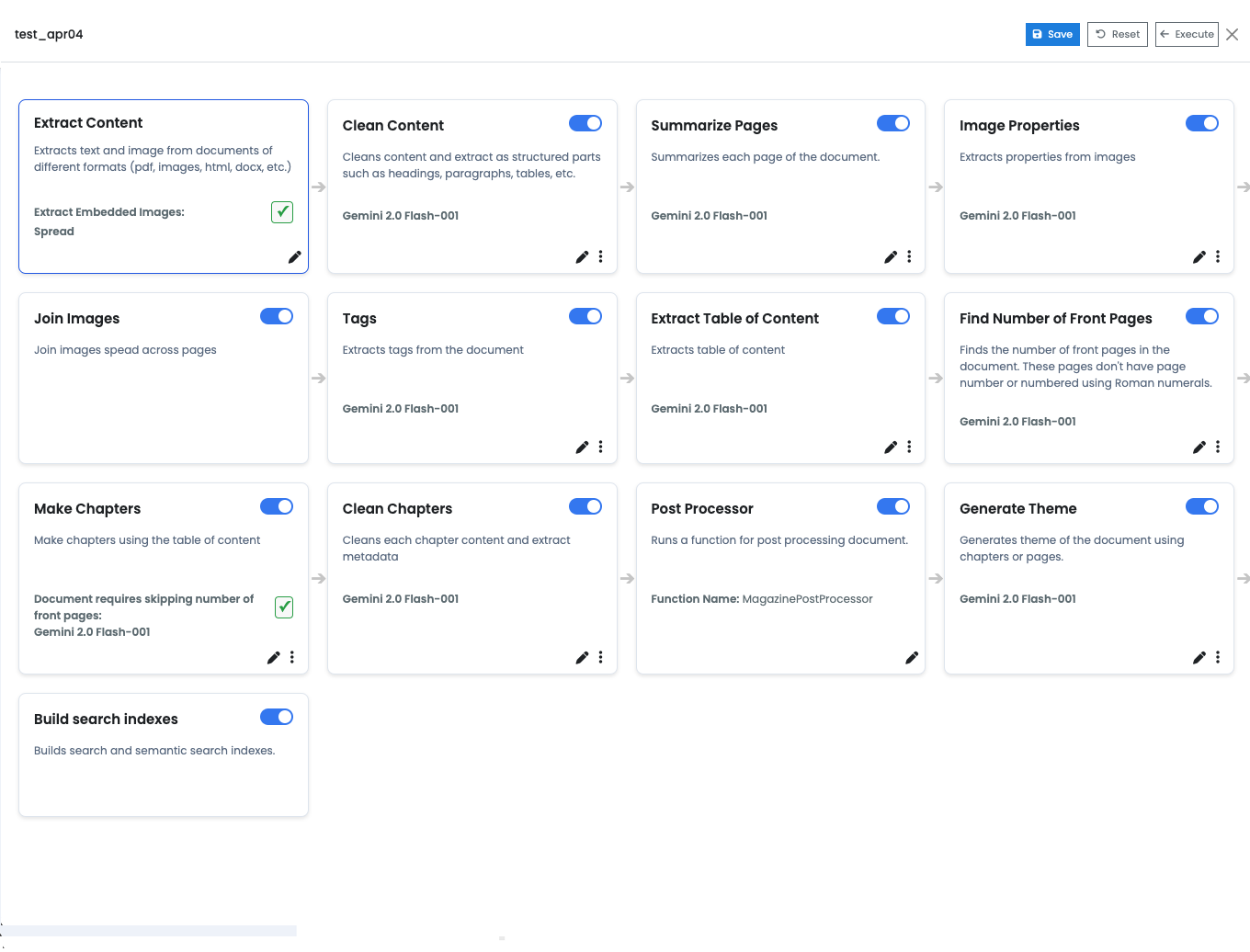Open more options for Extract Table of Content
Viewport: 1250px width, 952px height.
point(909,448)
